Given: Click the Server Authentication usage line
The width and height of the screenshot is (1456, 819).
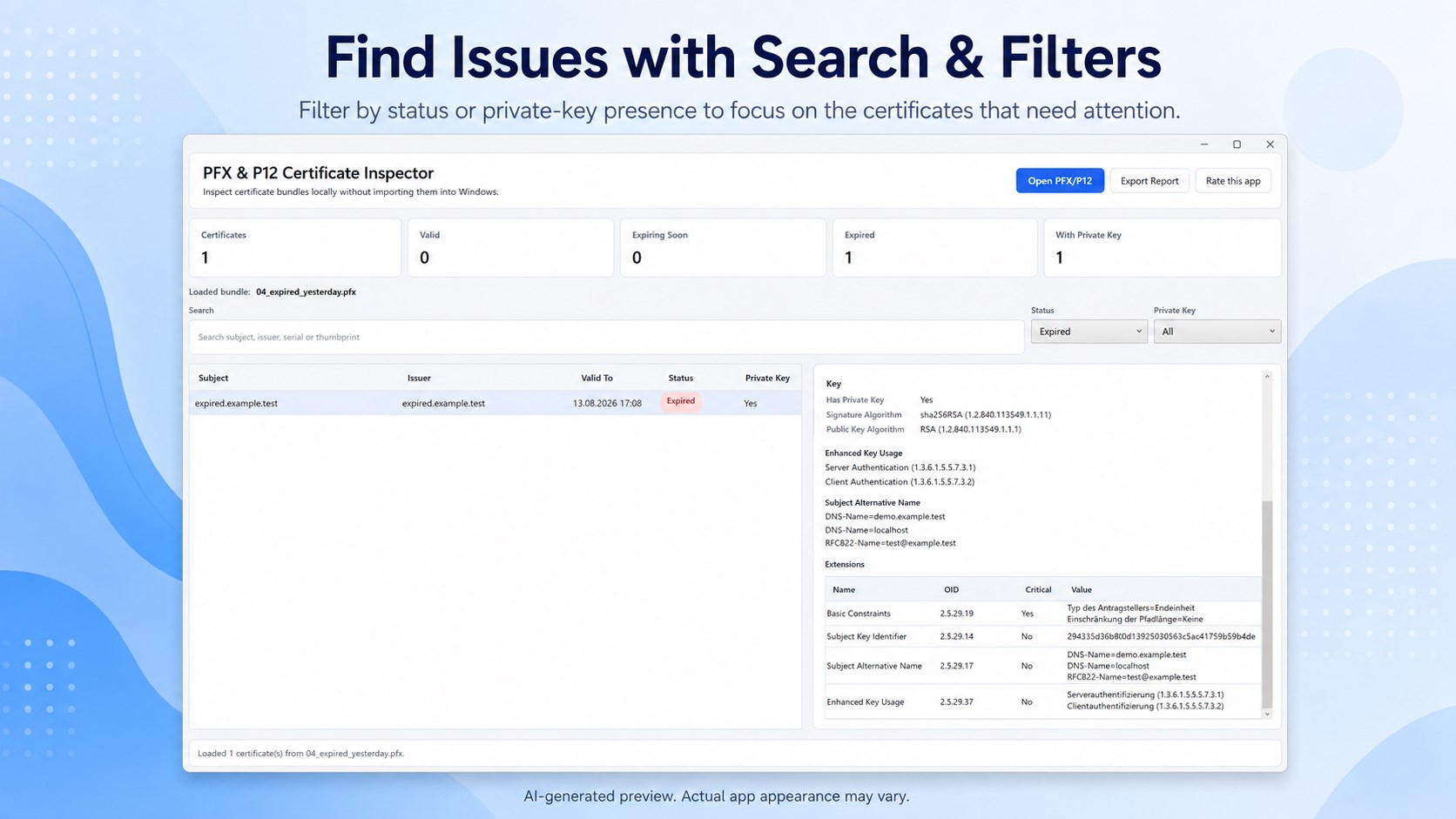Looking at the screenshot, I should (x=900, y=467).
